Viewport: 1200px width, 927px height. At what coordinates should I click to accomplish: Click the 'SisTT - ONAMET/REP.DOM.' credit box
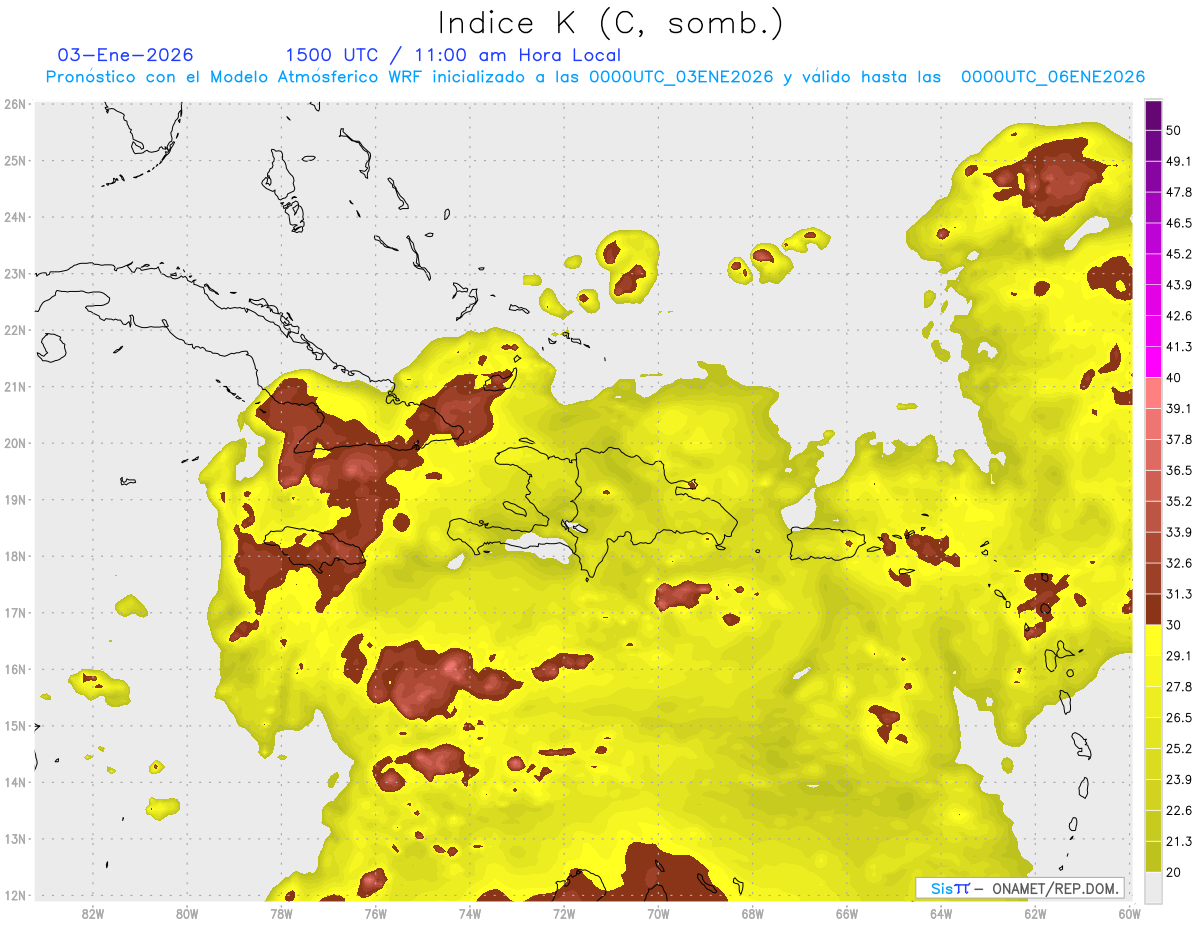pos(1020,888)
